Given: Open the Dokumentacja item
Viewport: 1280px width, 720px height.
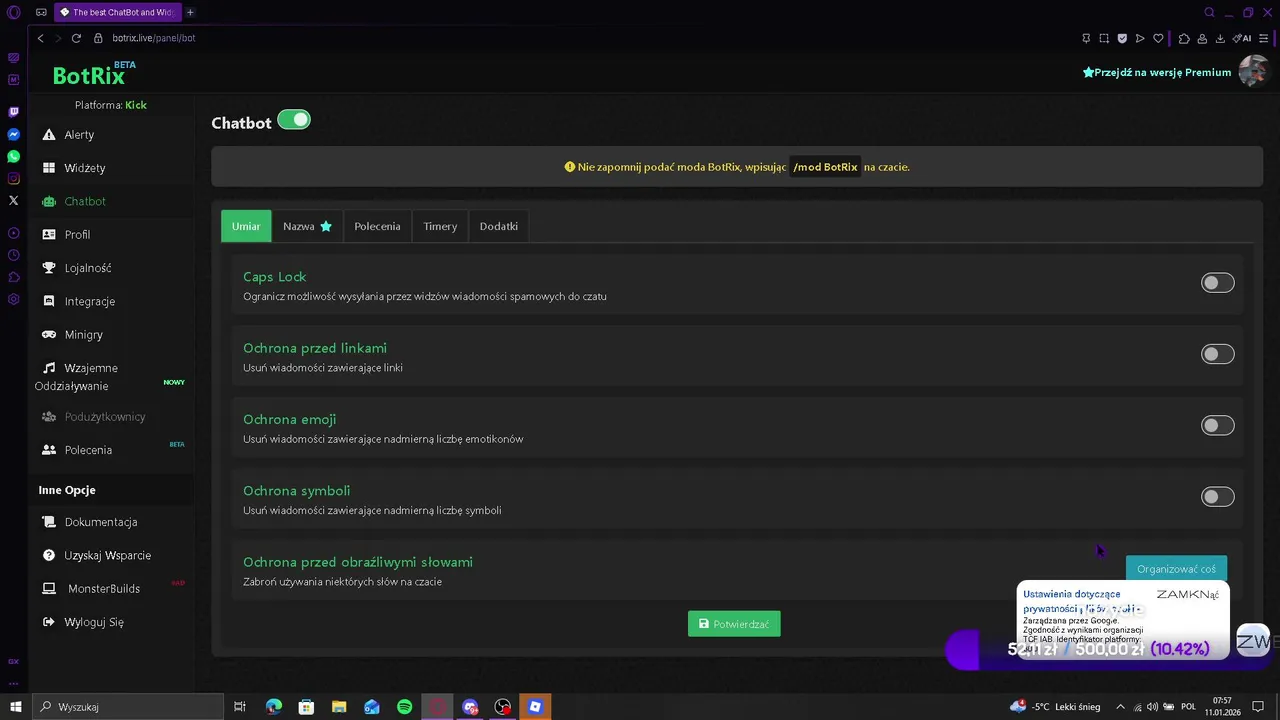Looking at the screenshot, I should tap(90, 522).
